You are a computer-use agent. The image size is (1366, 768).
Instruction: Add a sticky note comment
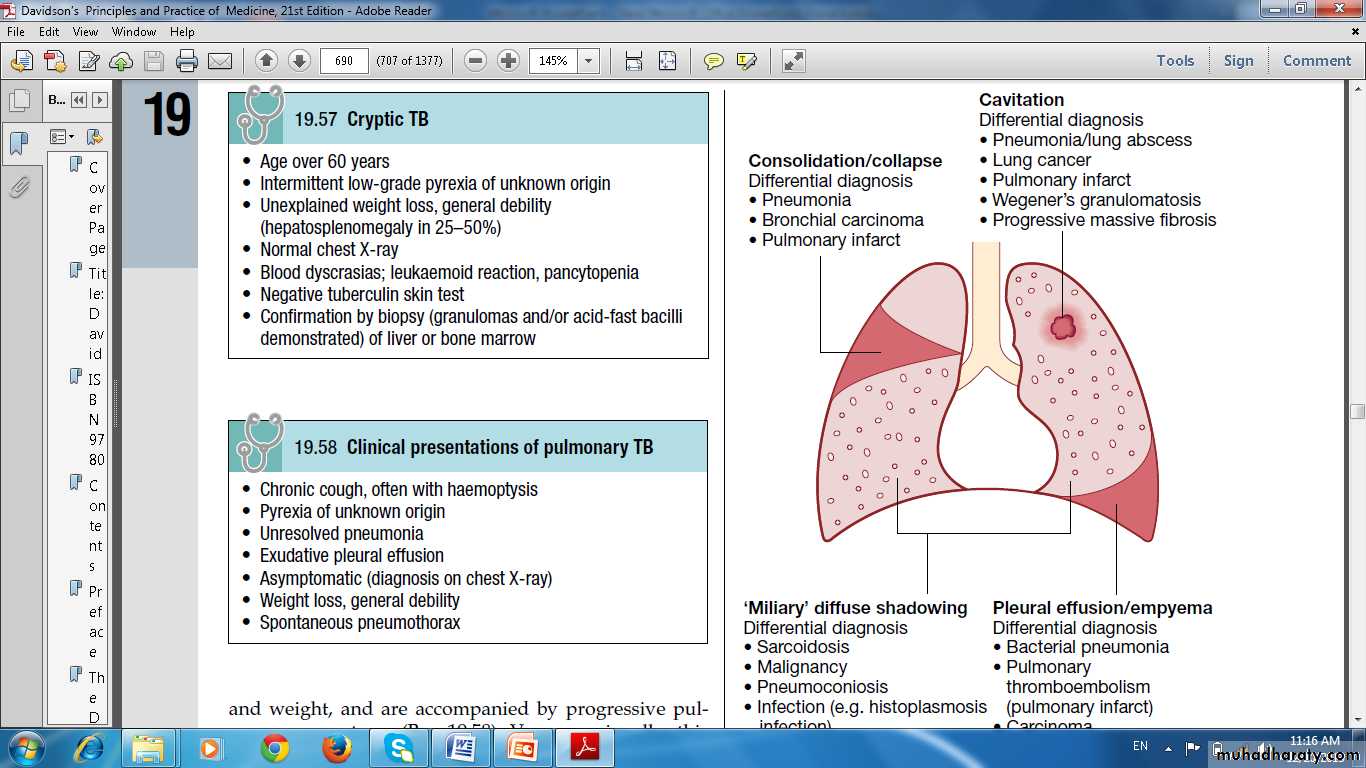click(x=713, y=61)
